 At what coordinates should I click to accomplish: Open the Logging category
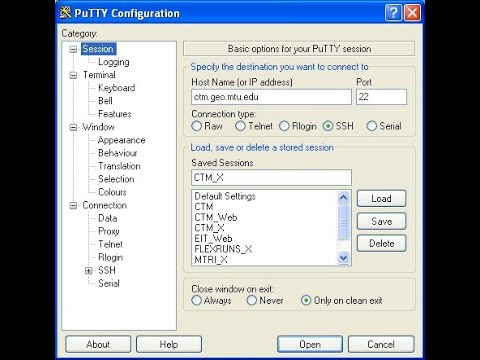114,62
